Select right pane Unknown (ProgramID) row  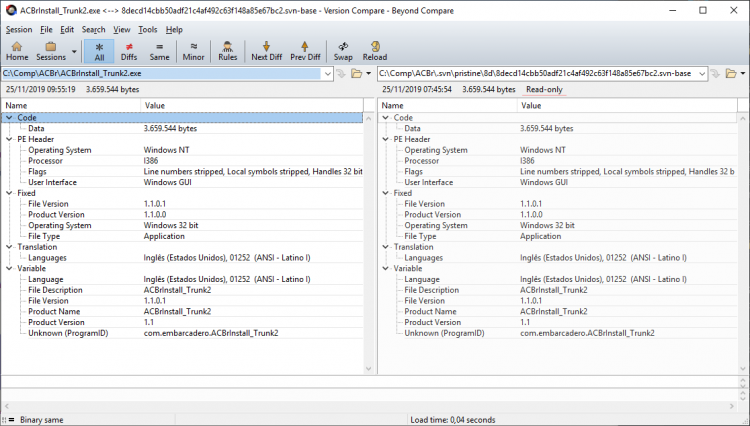(558, 333)
